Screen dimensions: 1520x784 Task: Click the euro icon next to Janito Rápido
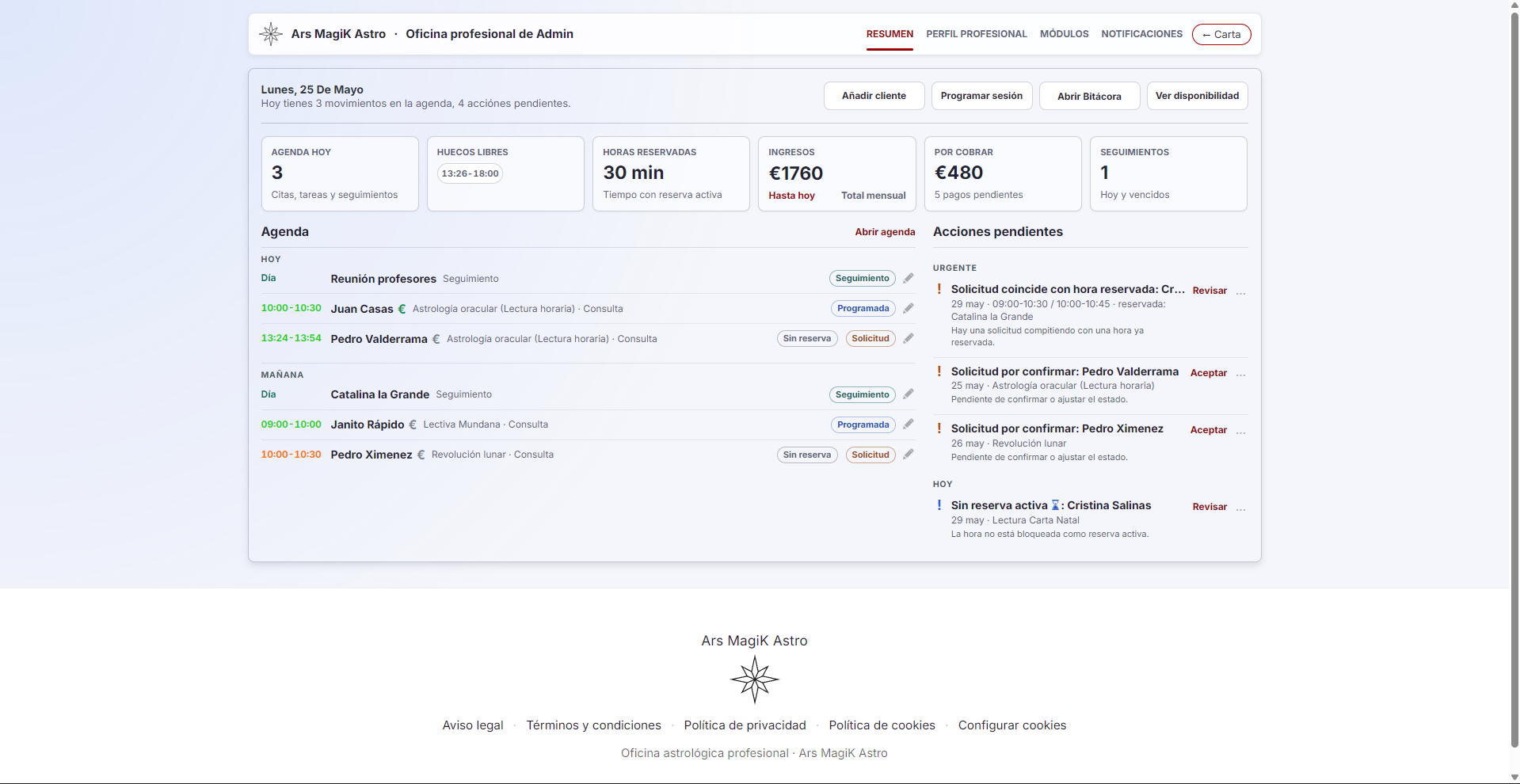(413, 424)
